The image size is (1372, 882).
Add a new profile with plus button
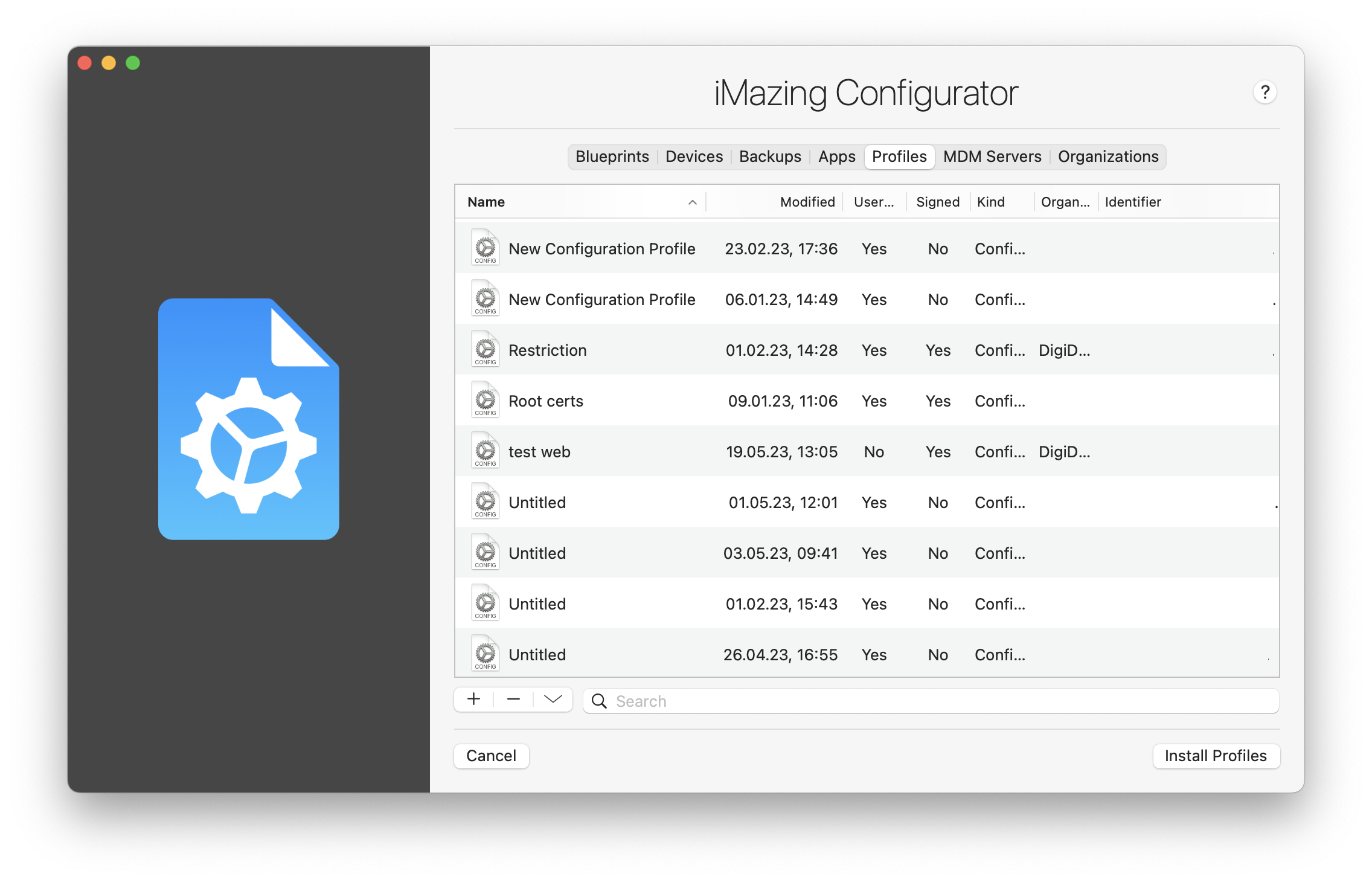(474, 700)
